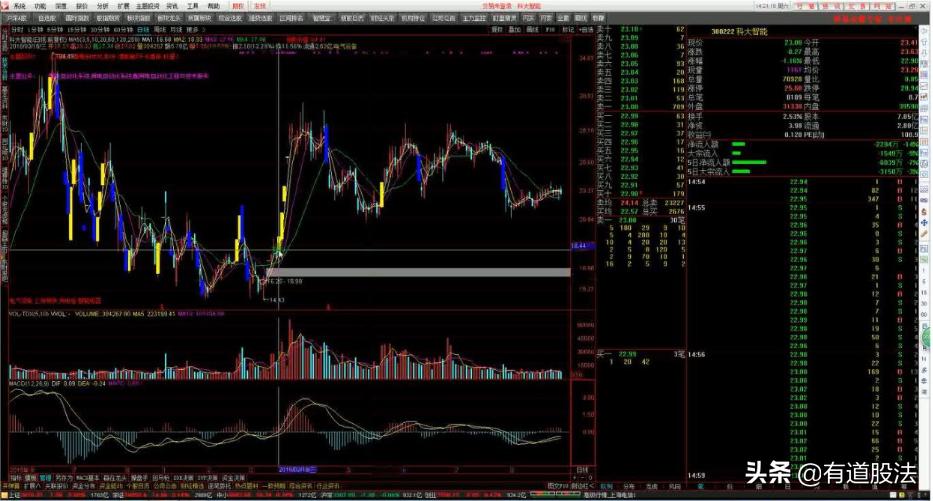Open the 自选股 toolbar button
The image size is (933, 501).
[x=46, y=18]
